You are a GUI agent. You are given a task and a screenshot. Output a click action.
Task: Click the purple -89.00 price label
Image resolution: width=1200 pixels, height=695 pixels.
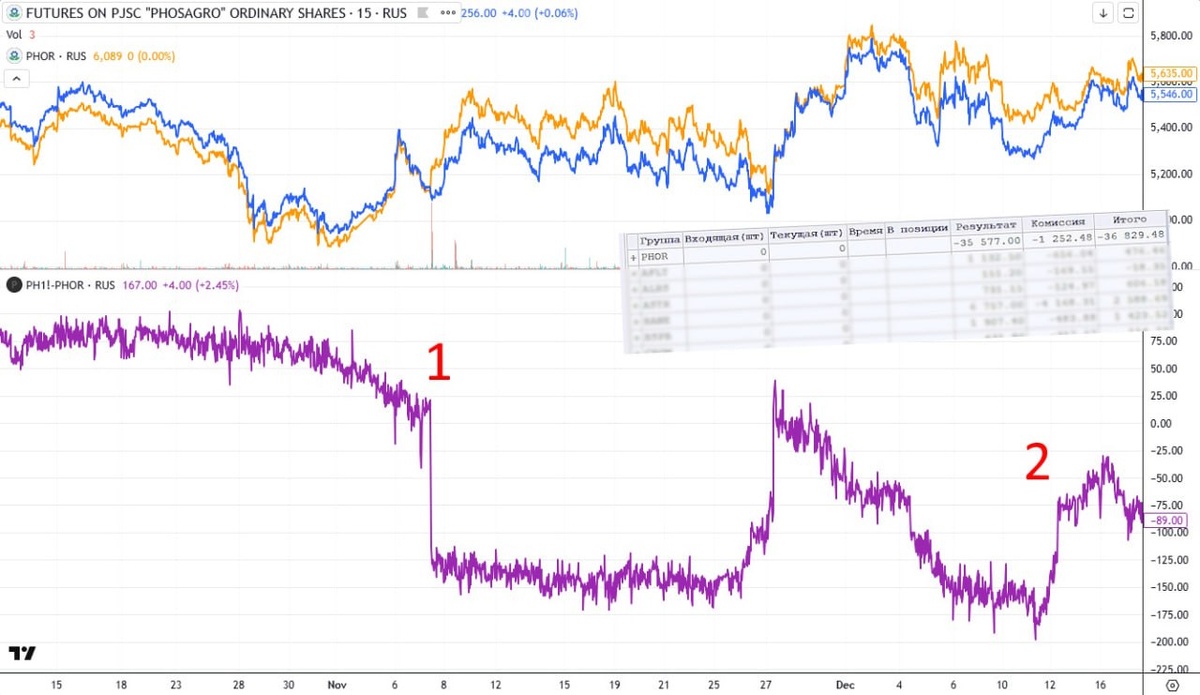[x=1167, y=520]
